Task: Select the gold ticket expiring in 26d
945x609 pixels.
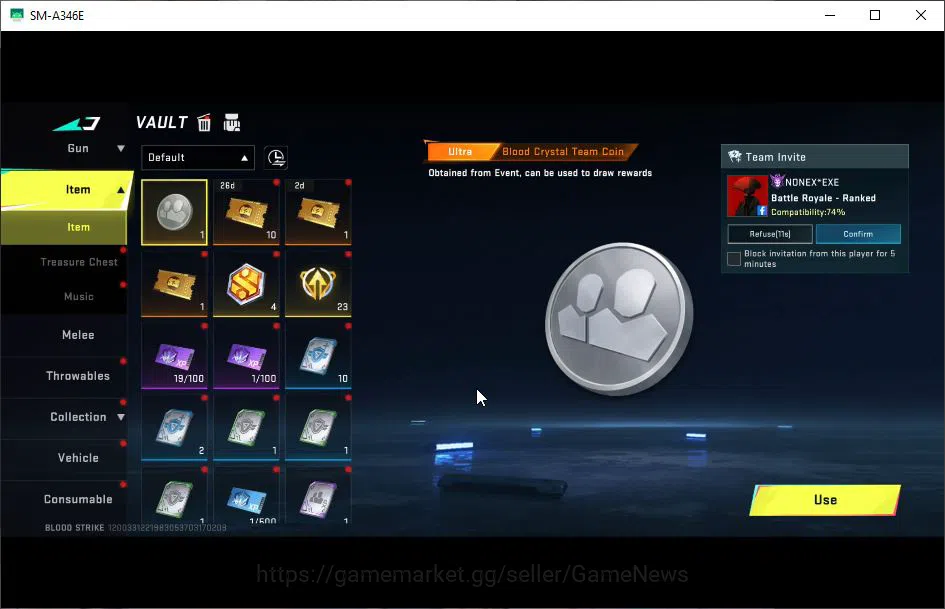Action: (246, 212)
